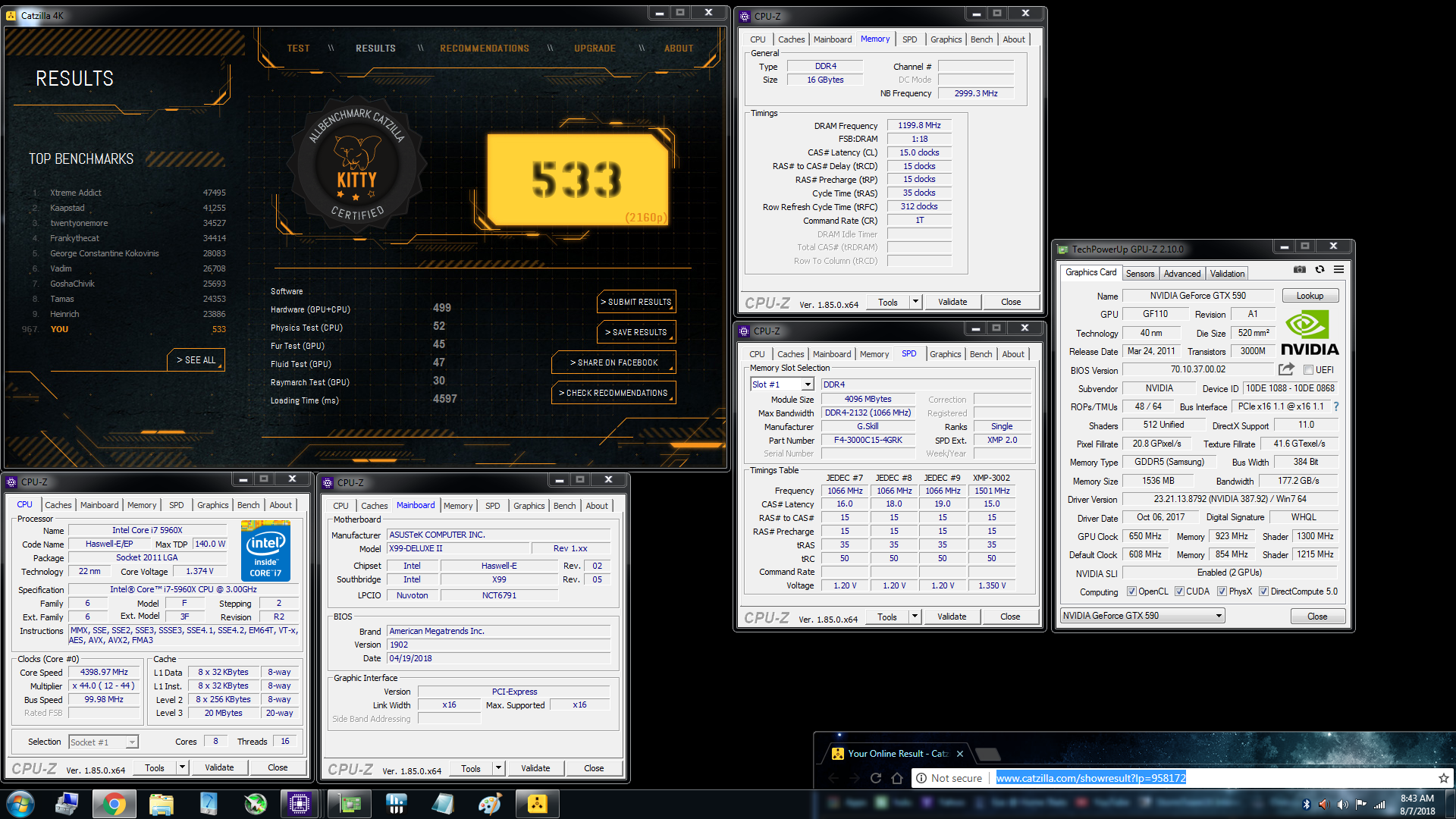The image size is (1456, 819).
Task: Click the SAVE RESULTS button
Action: [636, 332]
